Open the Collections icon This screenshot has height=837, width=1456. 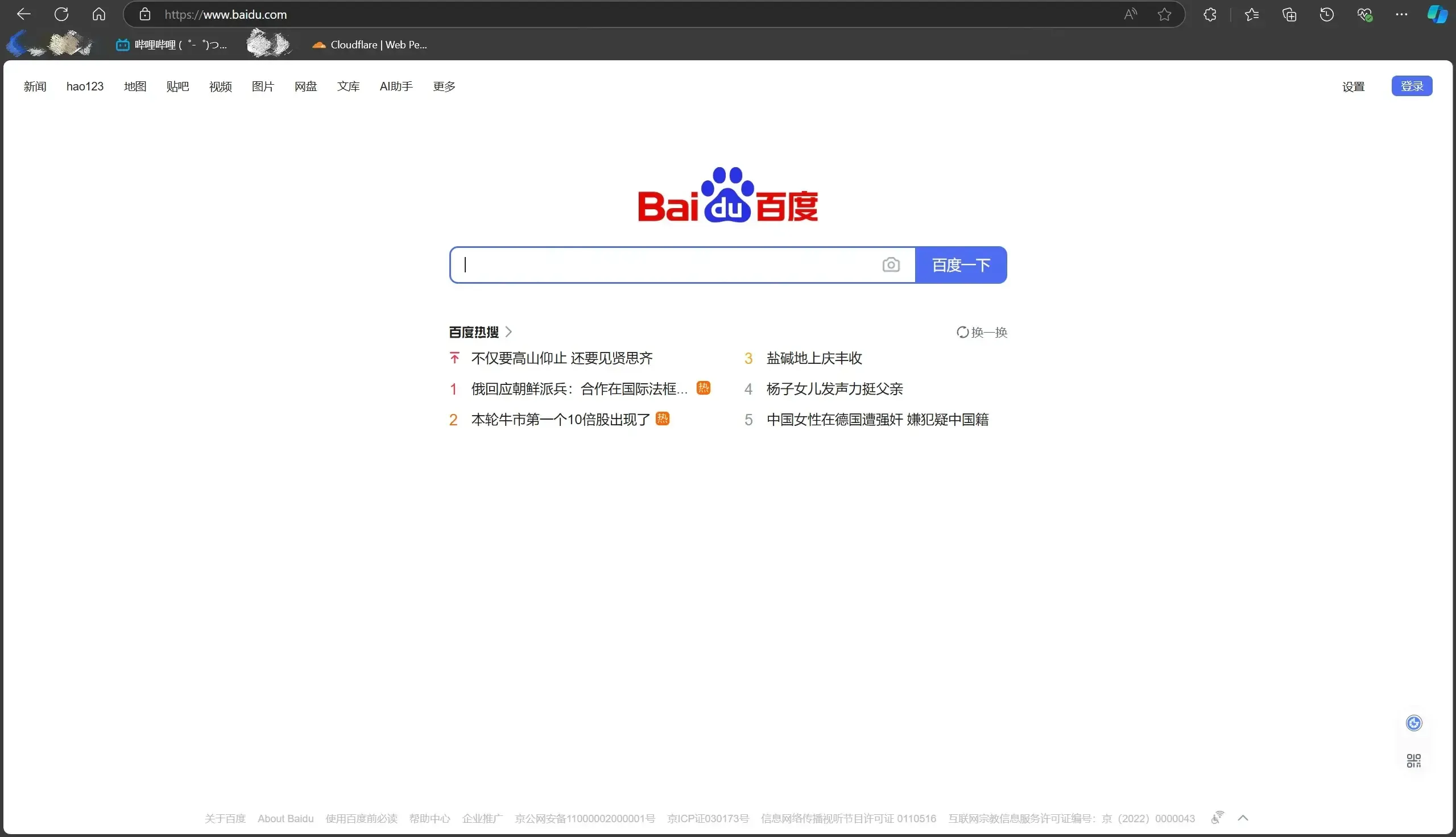click(x=1289, y=14)
